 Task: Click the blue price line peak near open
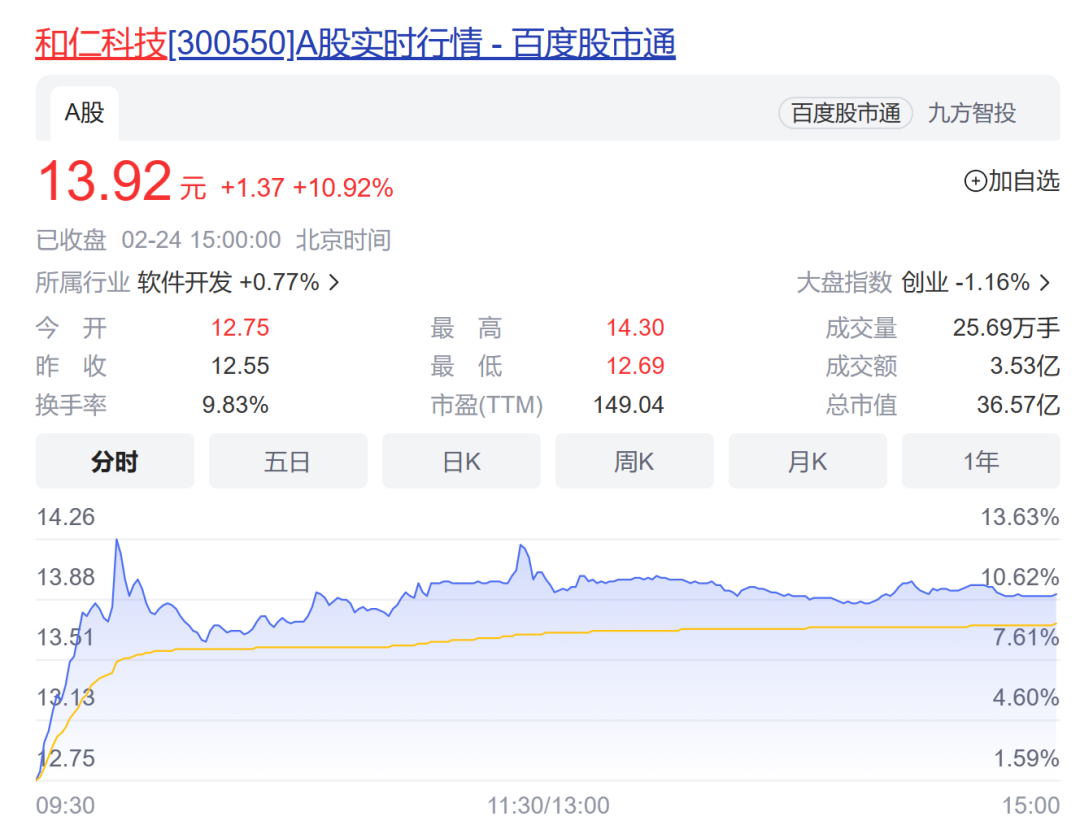pyautogui.click(x=117, y=541)
